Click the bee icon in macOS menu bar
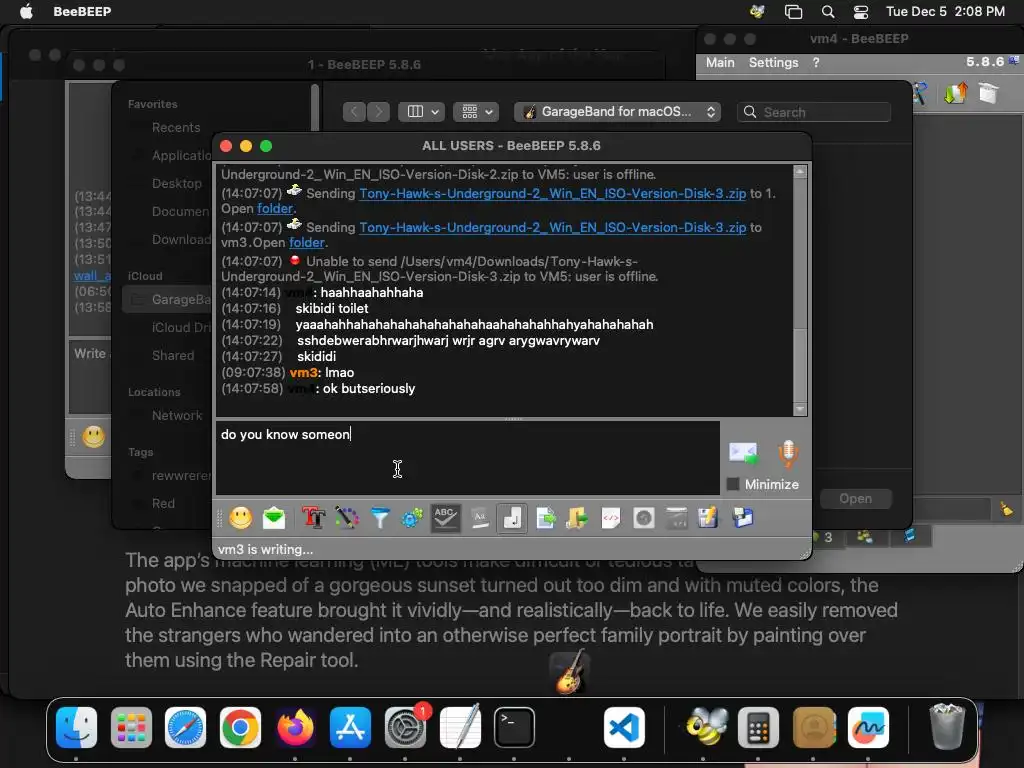Viewport: 1024px width, 768px height. [758, 11]
